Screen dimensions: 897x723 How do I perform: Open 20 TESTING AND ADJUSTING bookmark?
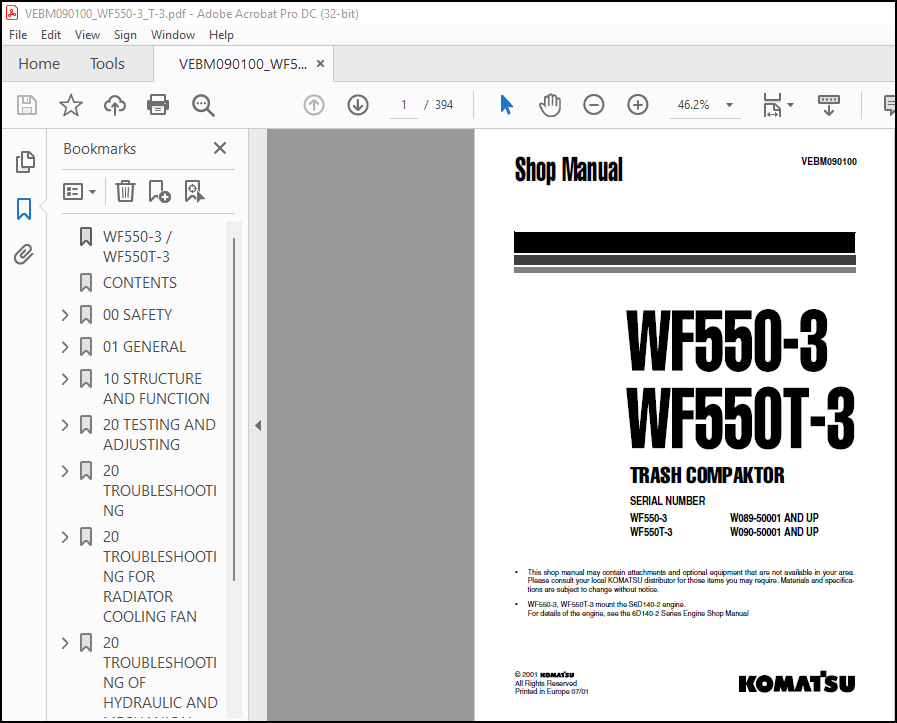[x=159, y=435]
